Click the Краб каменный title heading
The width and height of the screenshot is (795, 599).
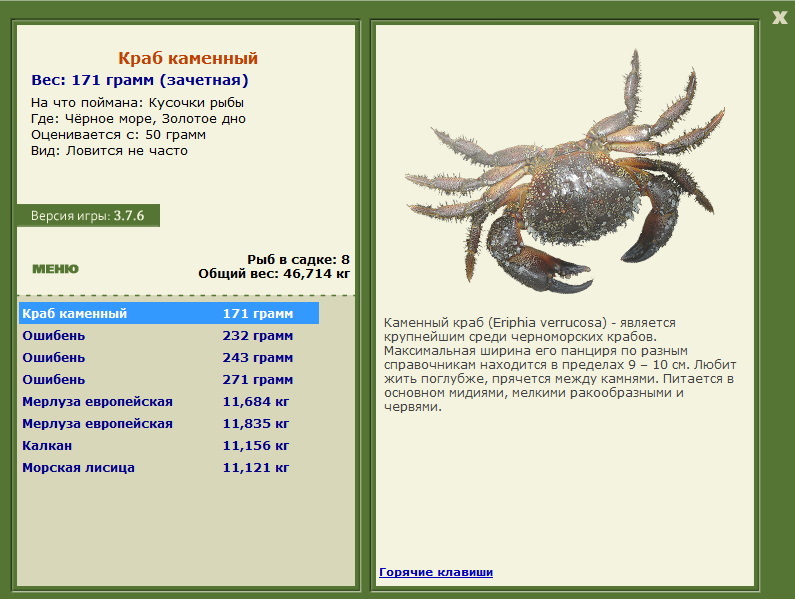[188, 58]
